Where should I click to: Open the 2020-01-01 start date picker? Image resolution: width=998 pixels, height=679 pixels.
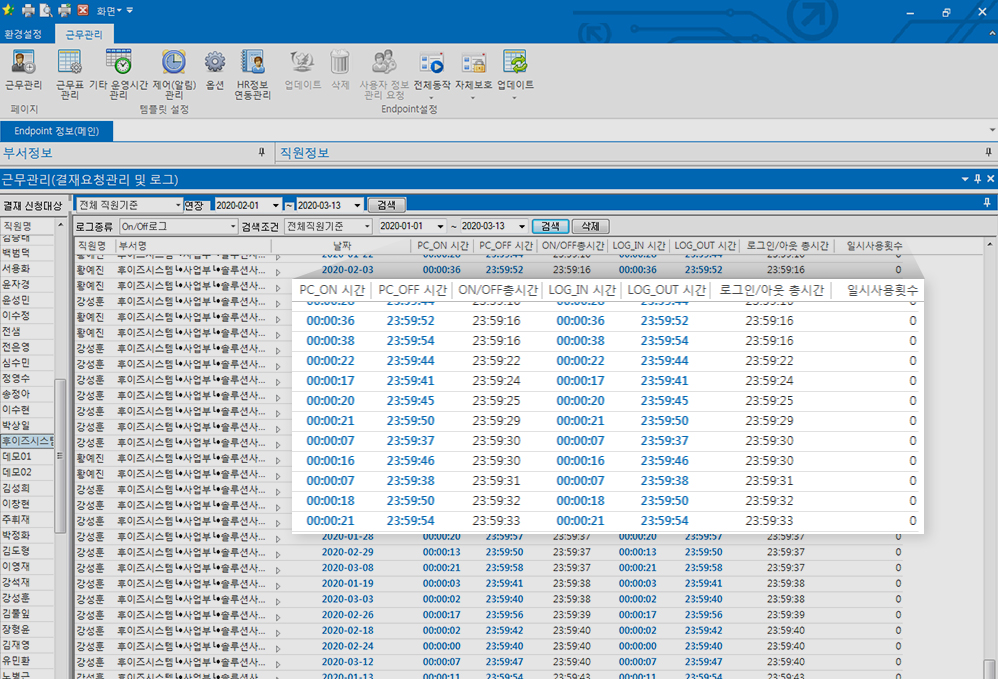pyautogui.click(x=440, y=226)
